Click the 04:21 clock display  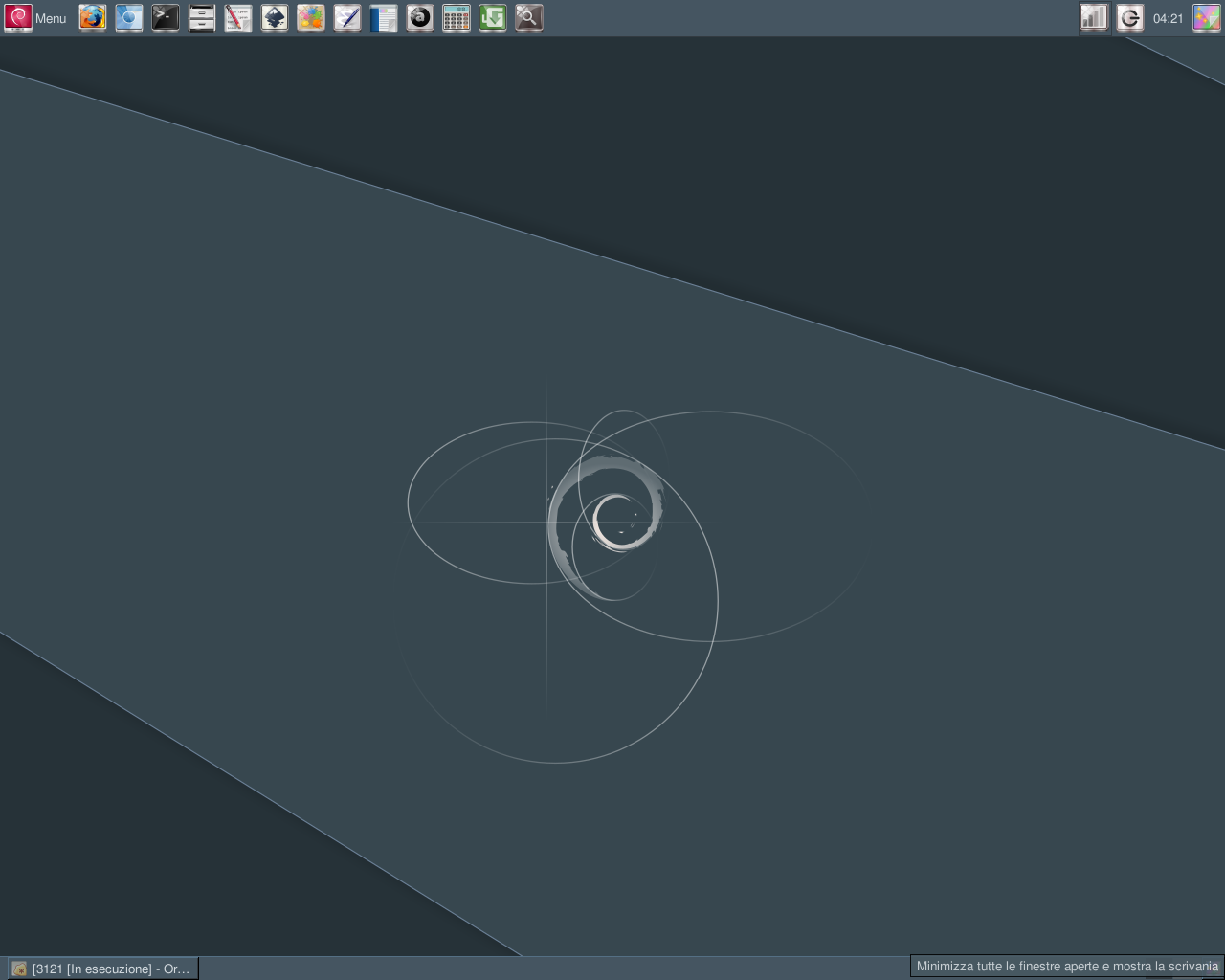tap(1169, 17)
